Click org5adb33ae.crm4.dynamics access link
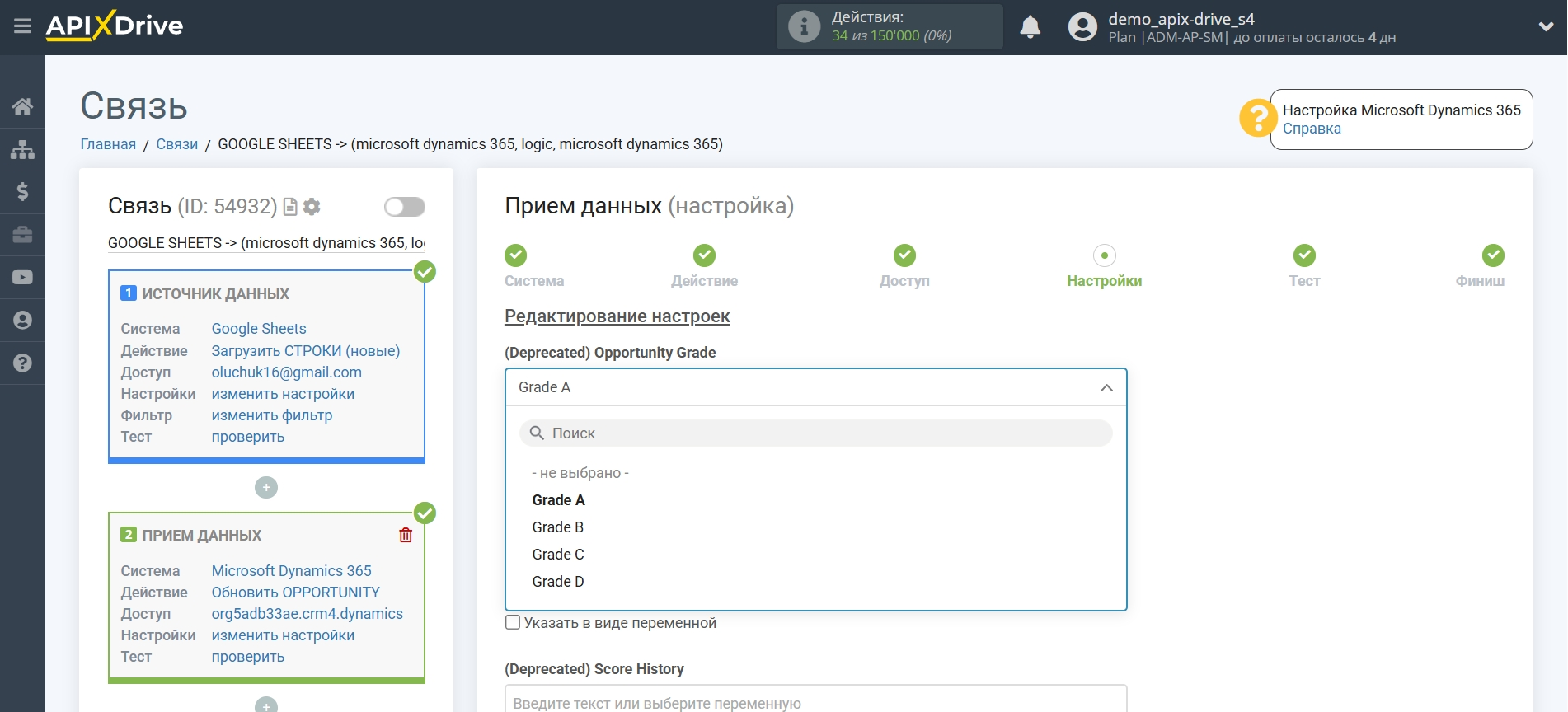Viewport: 1568px width, 712px height. [x=307, y=614]
